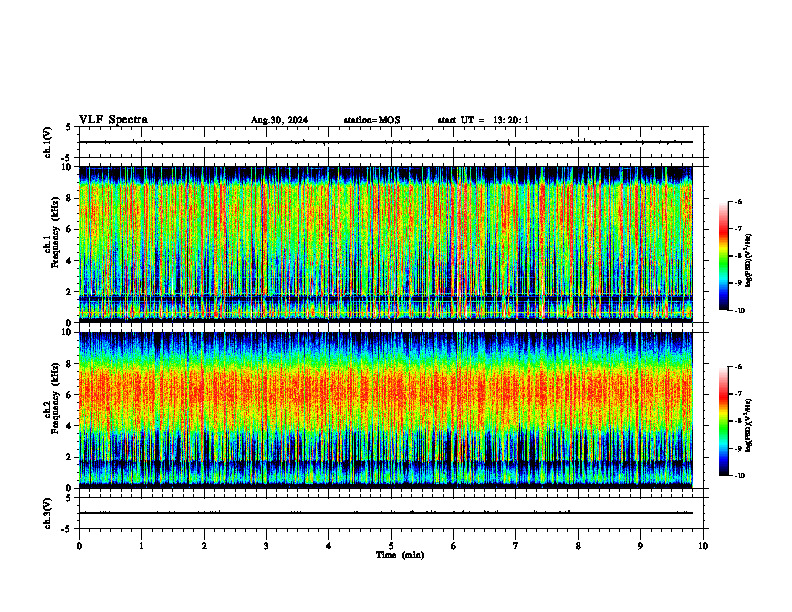Click the "-6" label on ch.1 color bar
This screenshot has height=612, width=792.
click(x=738, y=201)
